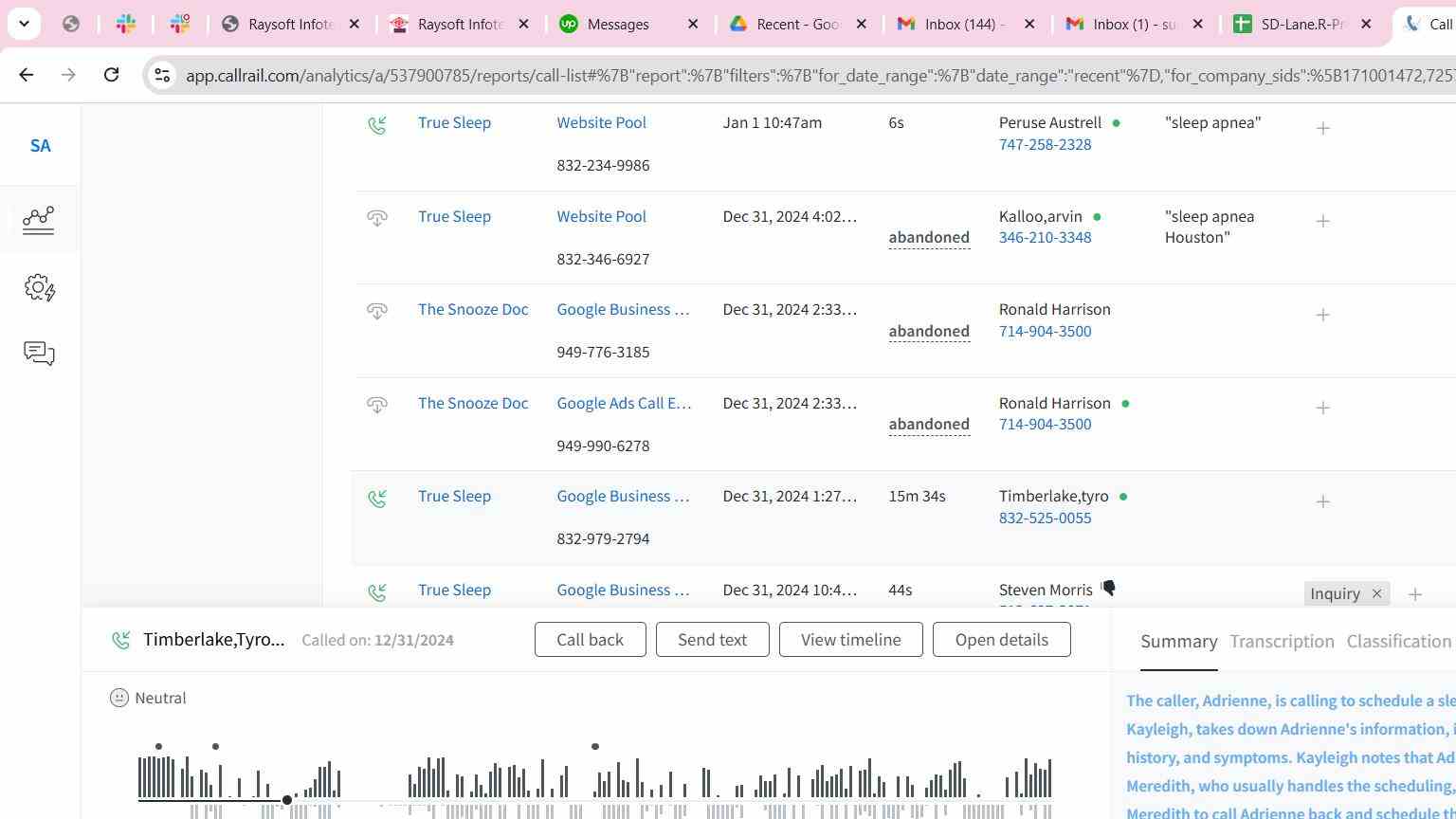Go back to previous page
1456x819 pixels.
coord(27,75)
